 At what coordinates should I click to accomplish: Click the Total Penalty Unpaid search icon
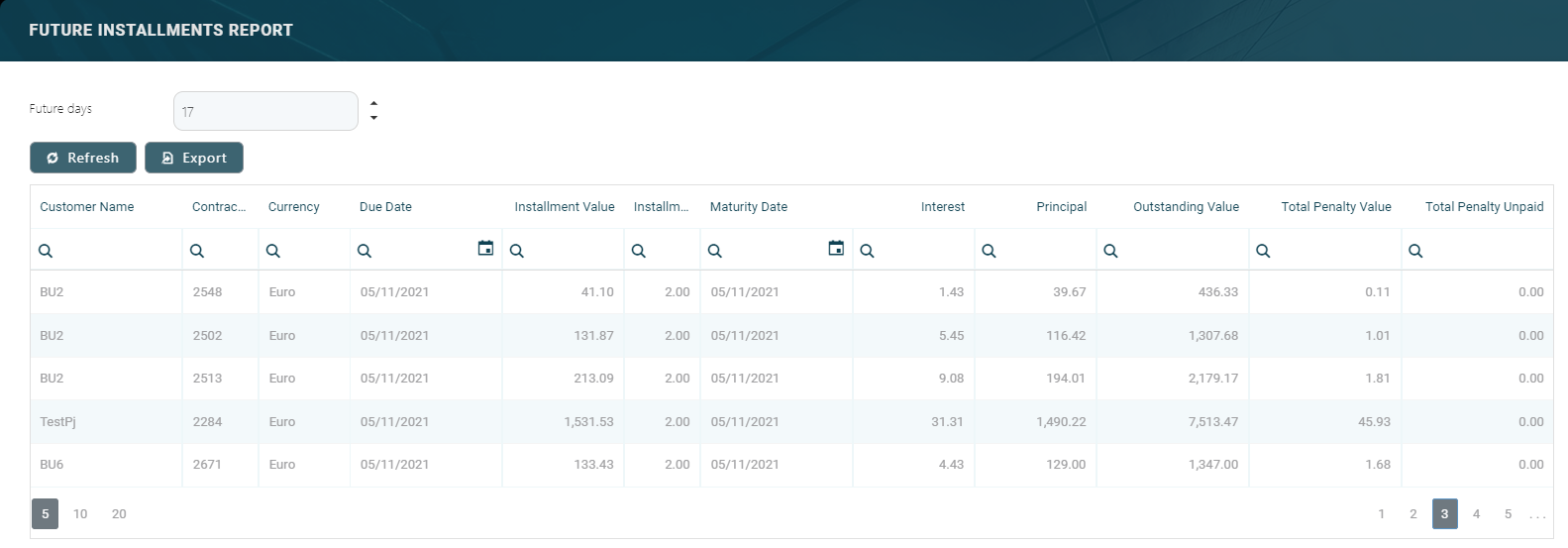tap(1416, 251)
